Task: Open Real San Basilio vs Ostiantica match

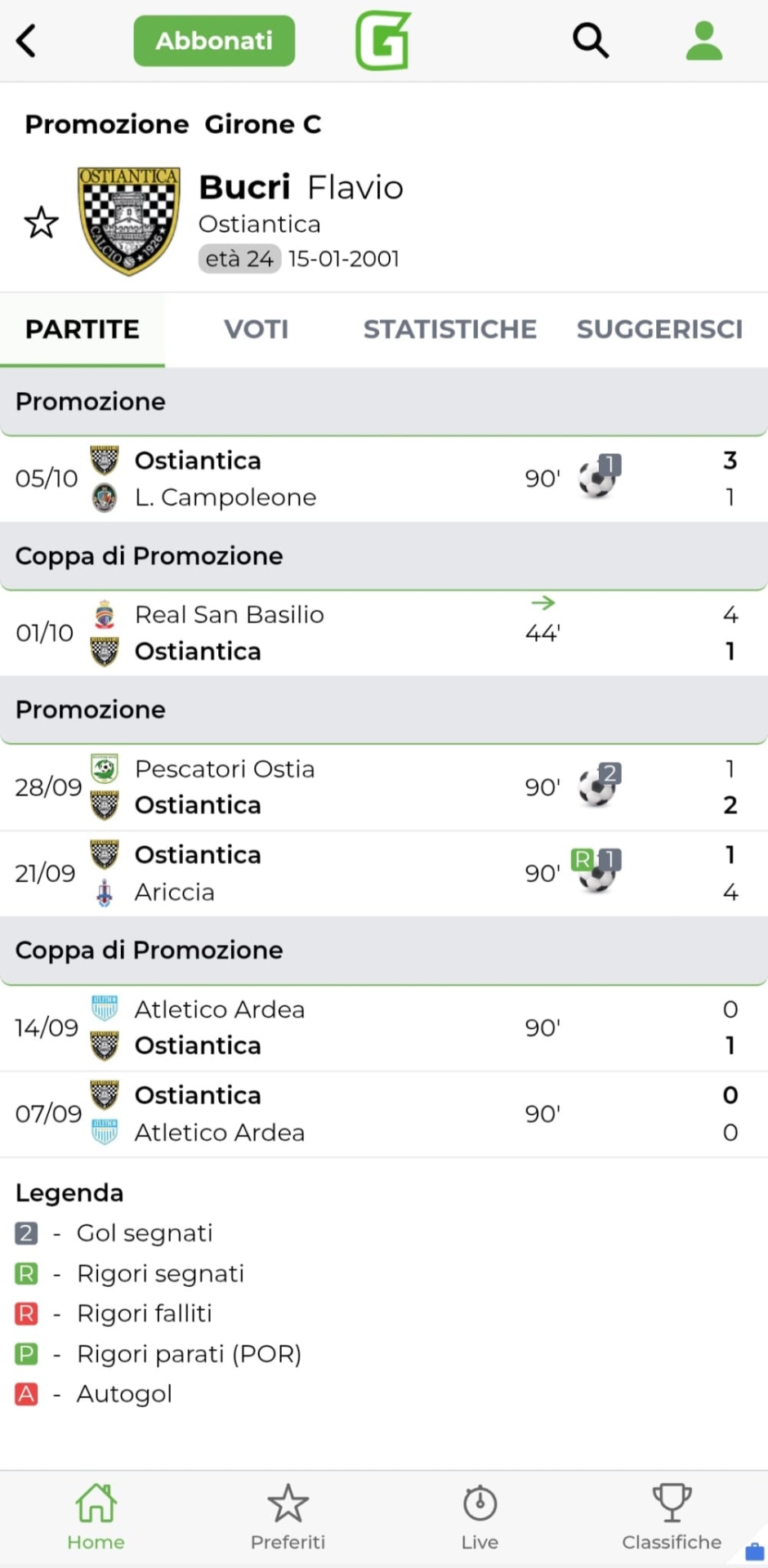Action: click(384, 633)
